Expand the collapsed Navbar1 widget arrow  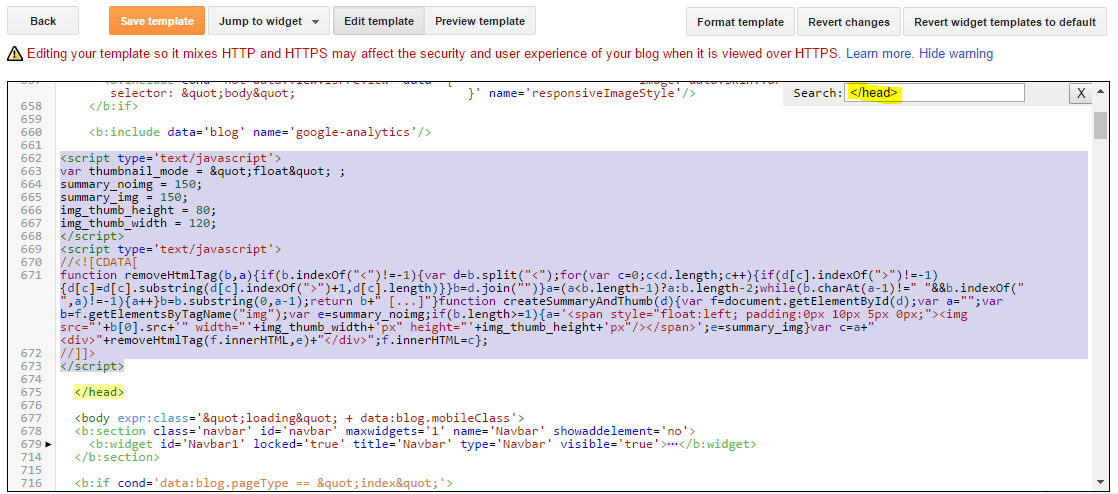click(x=48, y=444)
